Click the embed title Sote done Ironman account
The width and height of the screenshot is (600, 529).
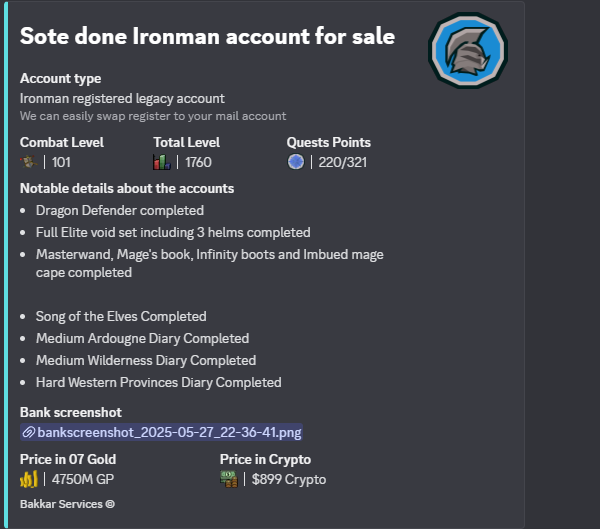click(207, 36)
